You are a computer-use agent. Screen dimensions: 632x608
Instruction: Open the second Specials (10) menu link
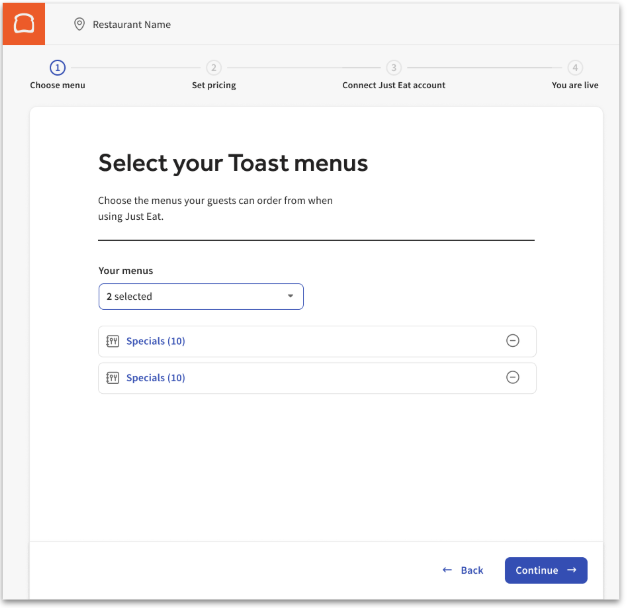(155, 378)
